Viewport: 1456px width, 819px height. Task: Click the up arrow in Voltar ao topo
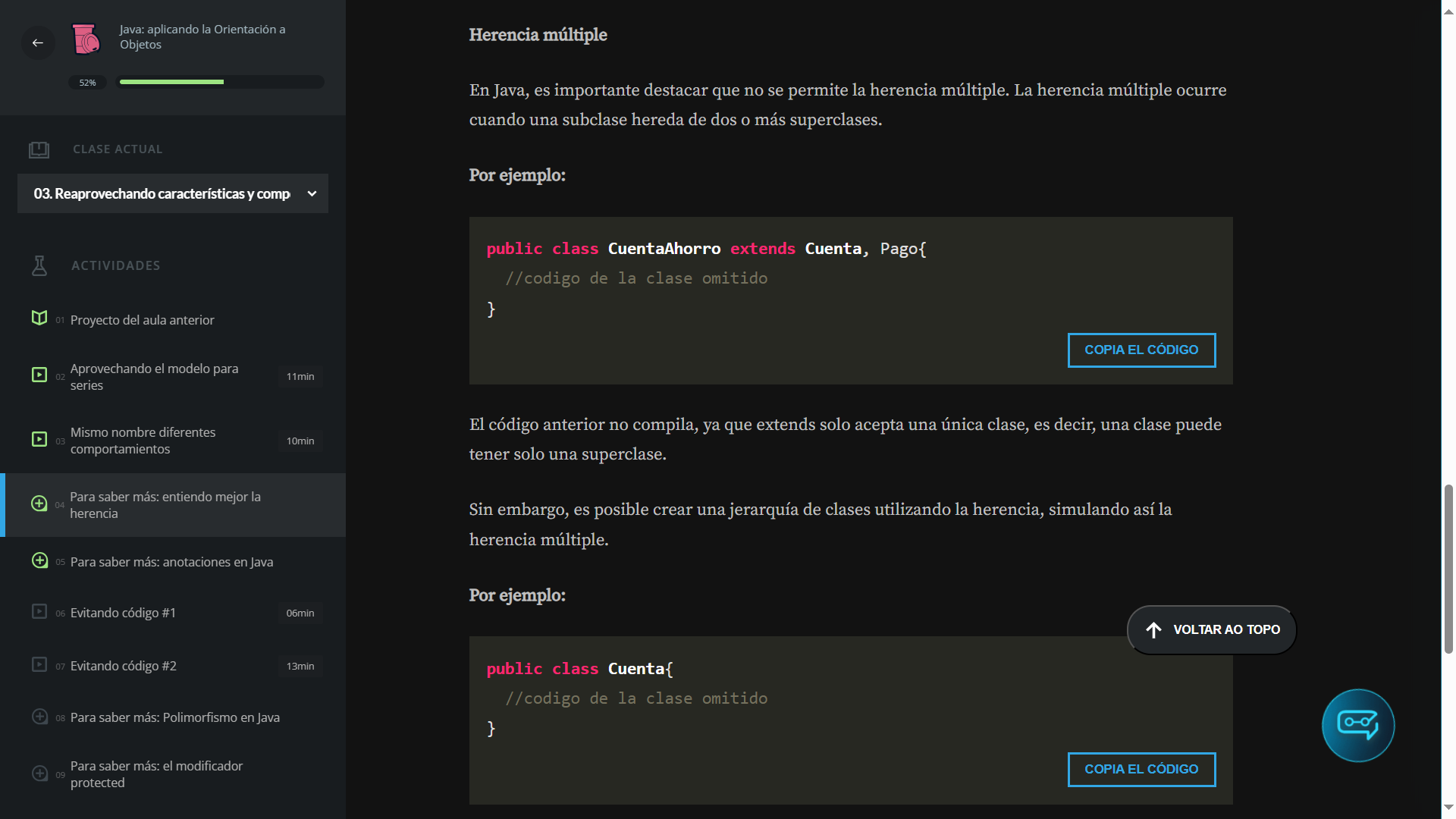click(x=1153, y=629)
